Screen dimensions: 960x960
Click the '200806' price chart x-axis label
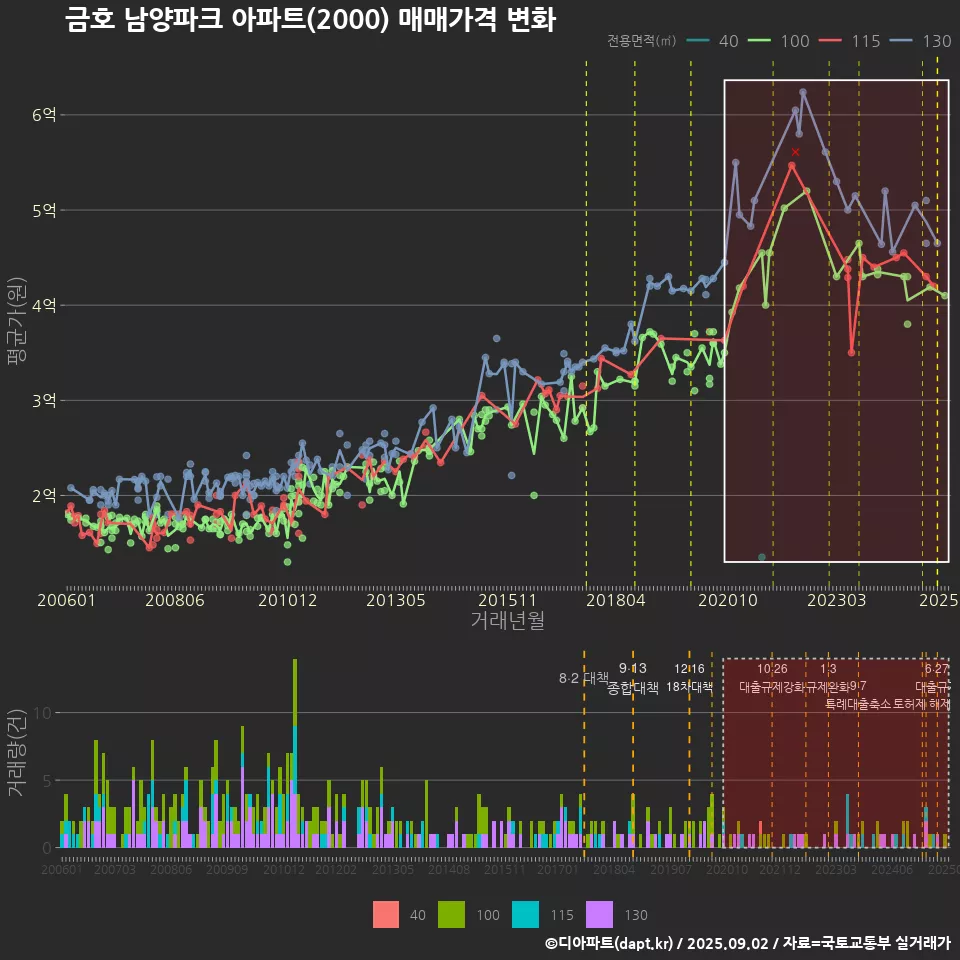174,600
